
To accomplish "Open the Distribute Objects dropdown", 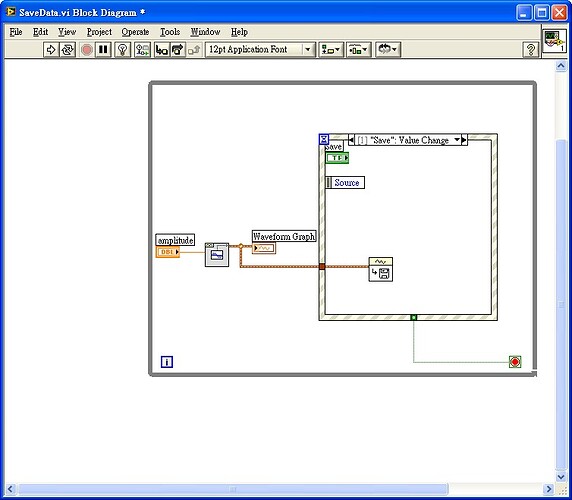I will [358, 50].
